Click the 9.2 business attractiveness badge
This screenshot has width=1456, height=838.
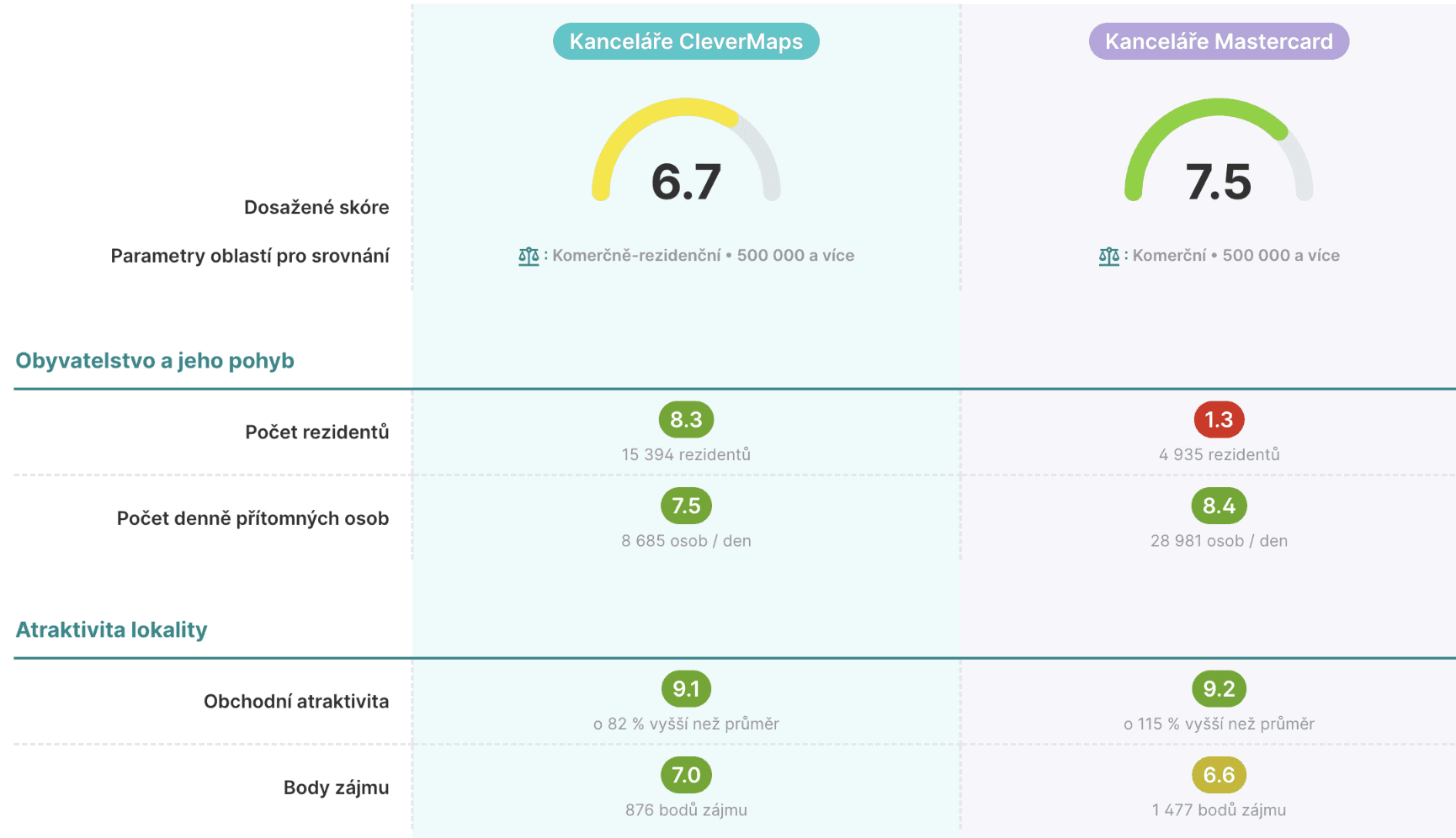[x=1219, y=689]
